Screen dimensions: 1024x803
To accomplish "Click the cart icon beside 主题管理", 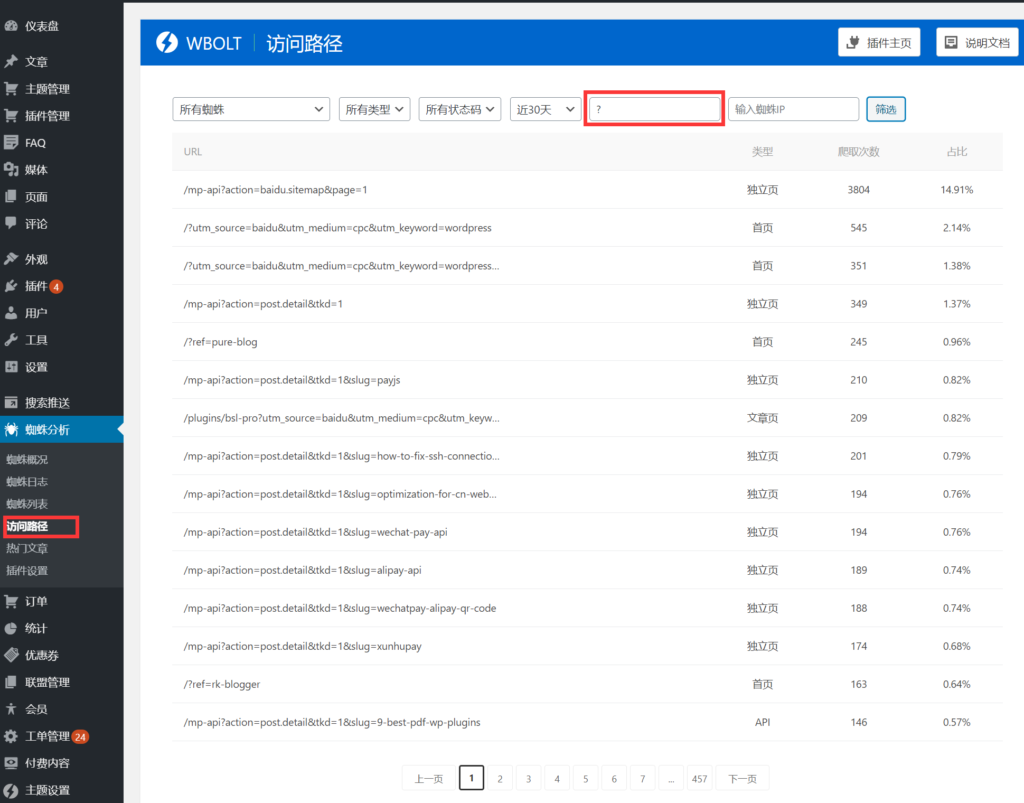I will (x=11, y=89).
